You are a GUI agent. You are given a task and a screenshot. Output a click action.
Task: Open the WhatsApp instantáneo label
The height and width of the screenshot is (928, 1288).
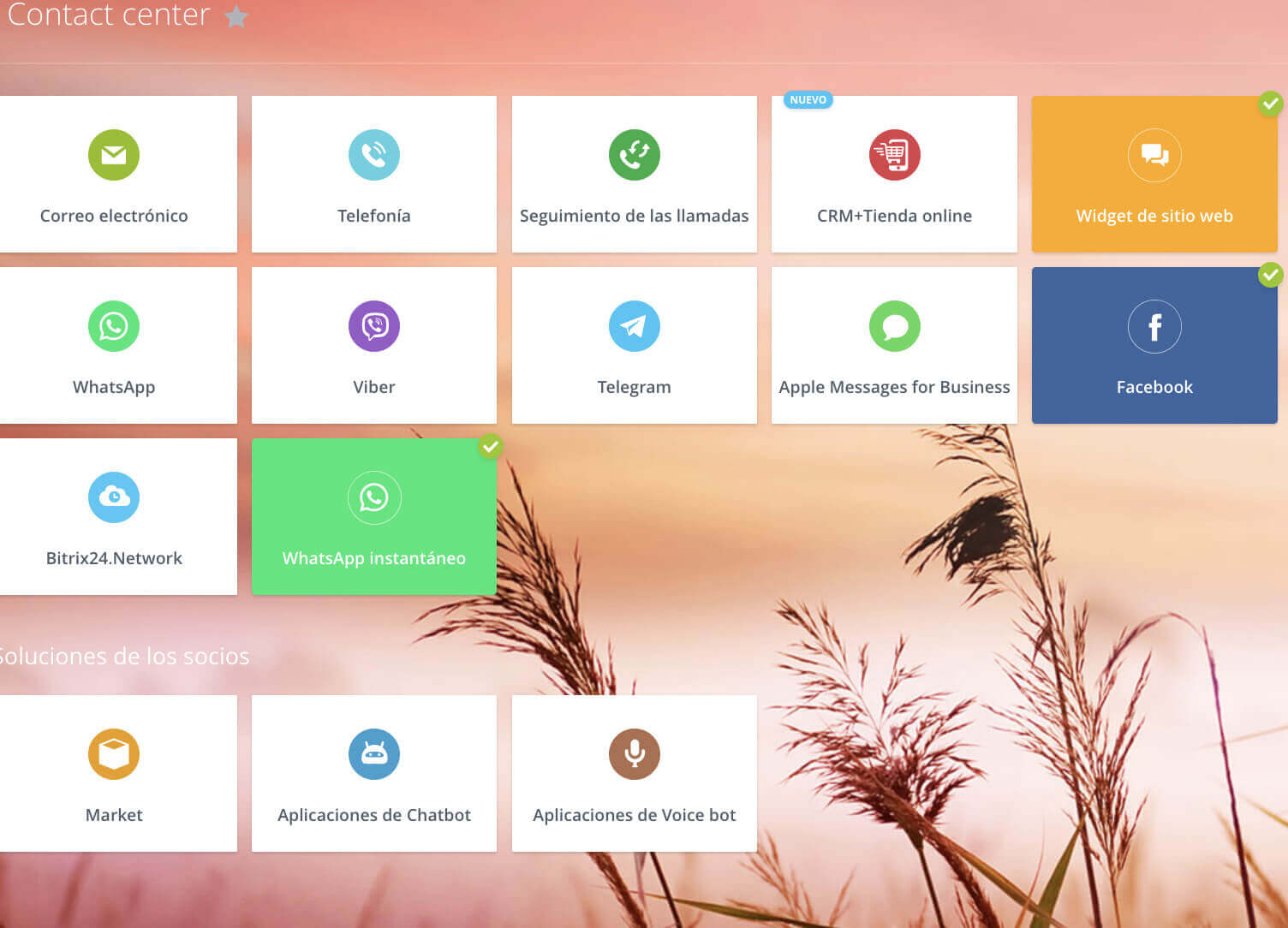coord(373,558)
